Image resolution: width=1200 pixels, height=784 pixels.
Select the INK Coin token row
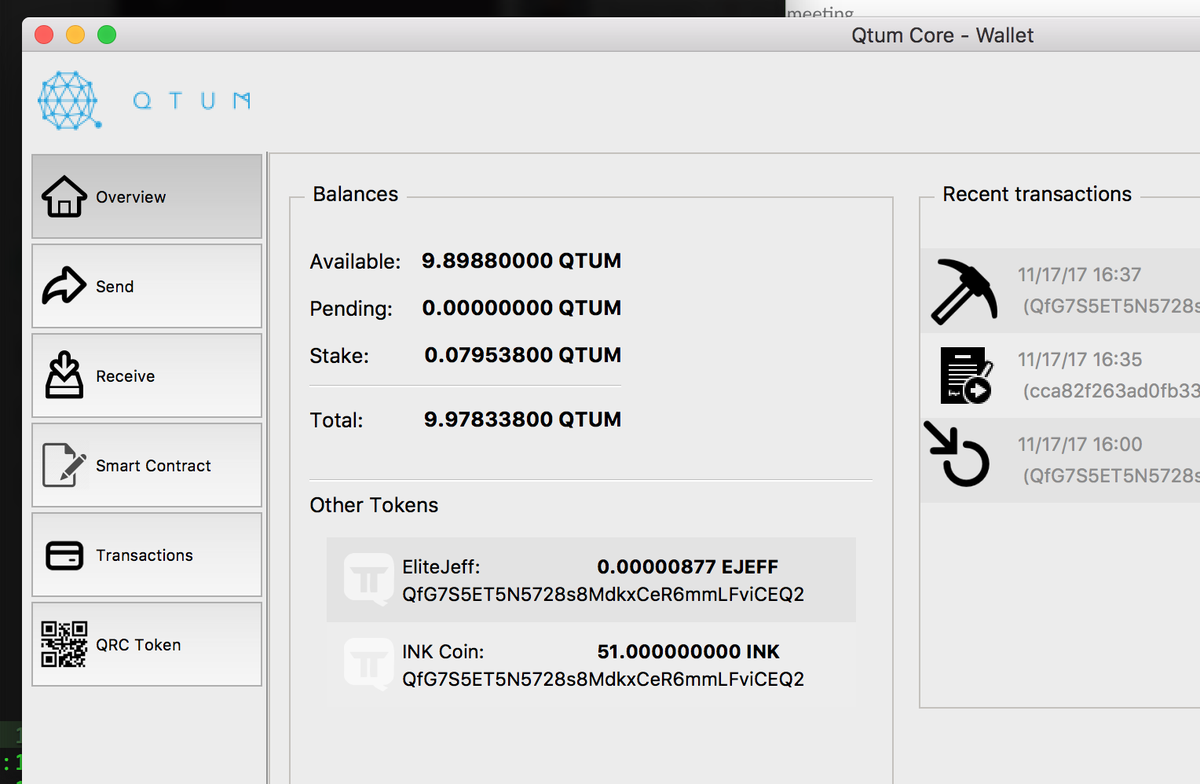coord(591,665)
